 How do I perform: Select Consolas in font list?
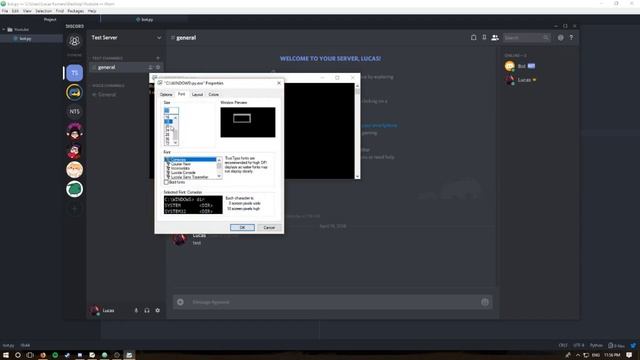point(191,159)
